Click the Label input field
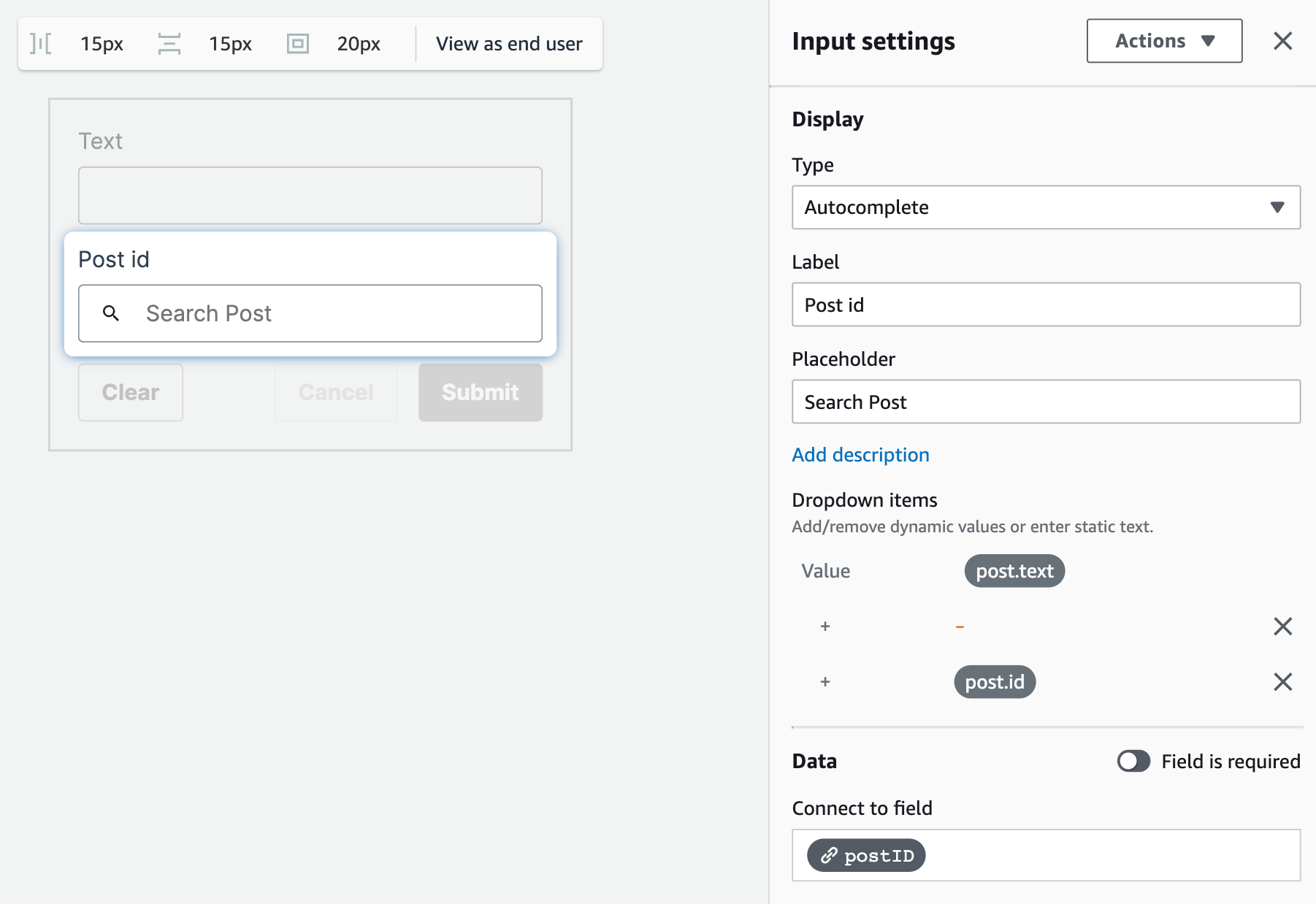The width and height of the screenshot is (1316, 904). (1046, 304)
